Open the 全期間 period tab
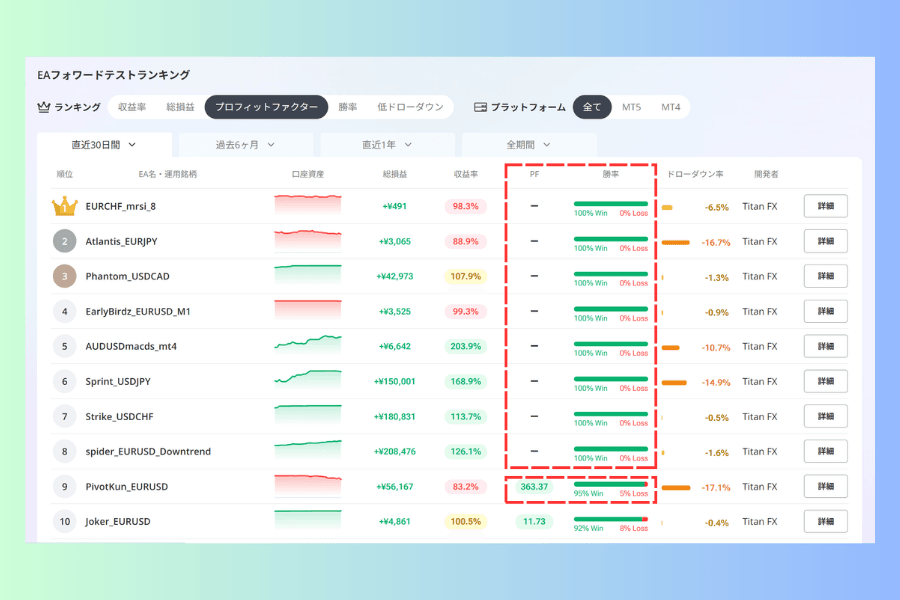The image size is (900, 600). [x=529, y=145]
